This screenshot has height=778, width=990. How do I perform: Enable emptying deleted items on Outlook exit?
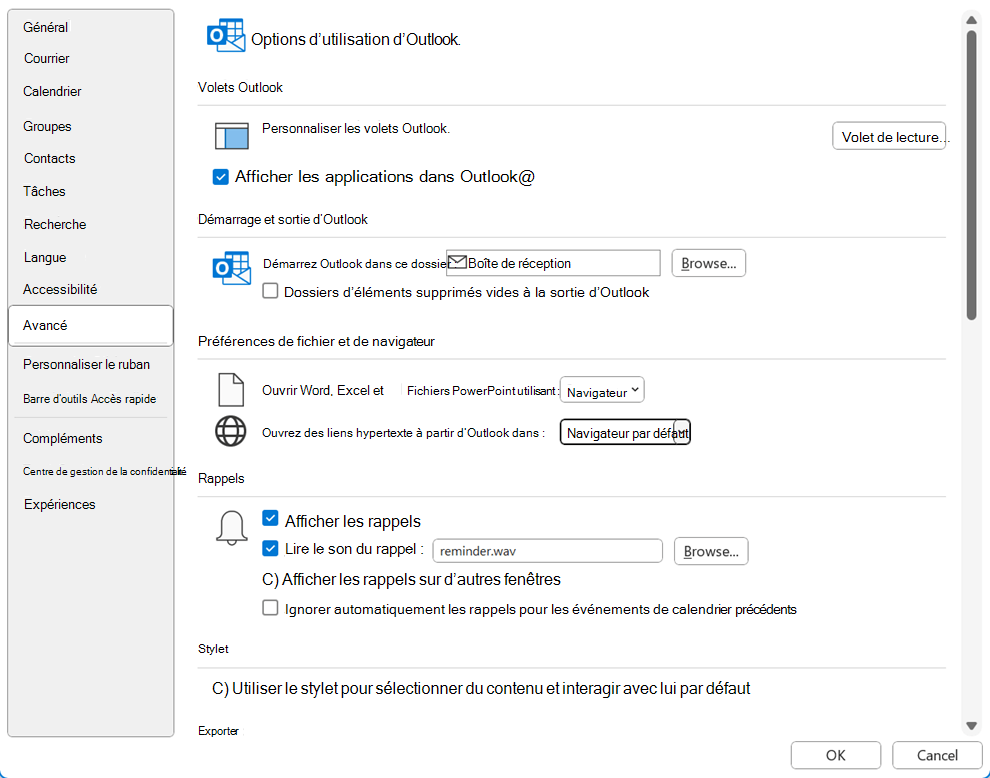coord(270,291)
